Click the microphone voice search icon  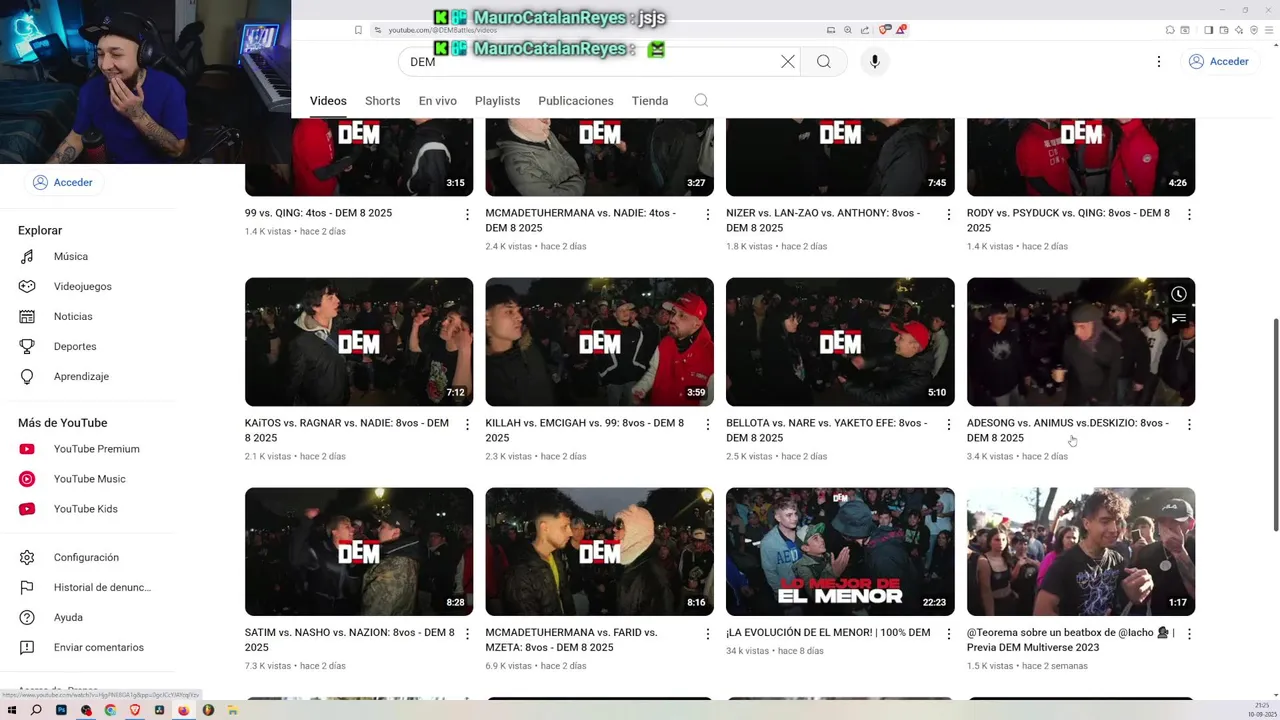coord(875,62)
